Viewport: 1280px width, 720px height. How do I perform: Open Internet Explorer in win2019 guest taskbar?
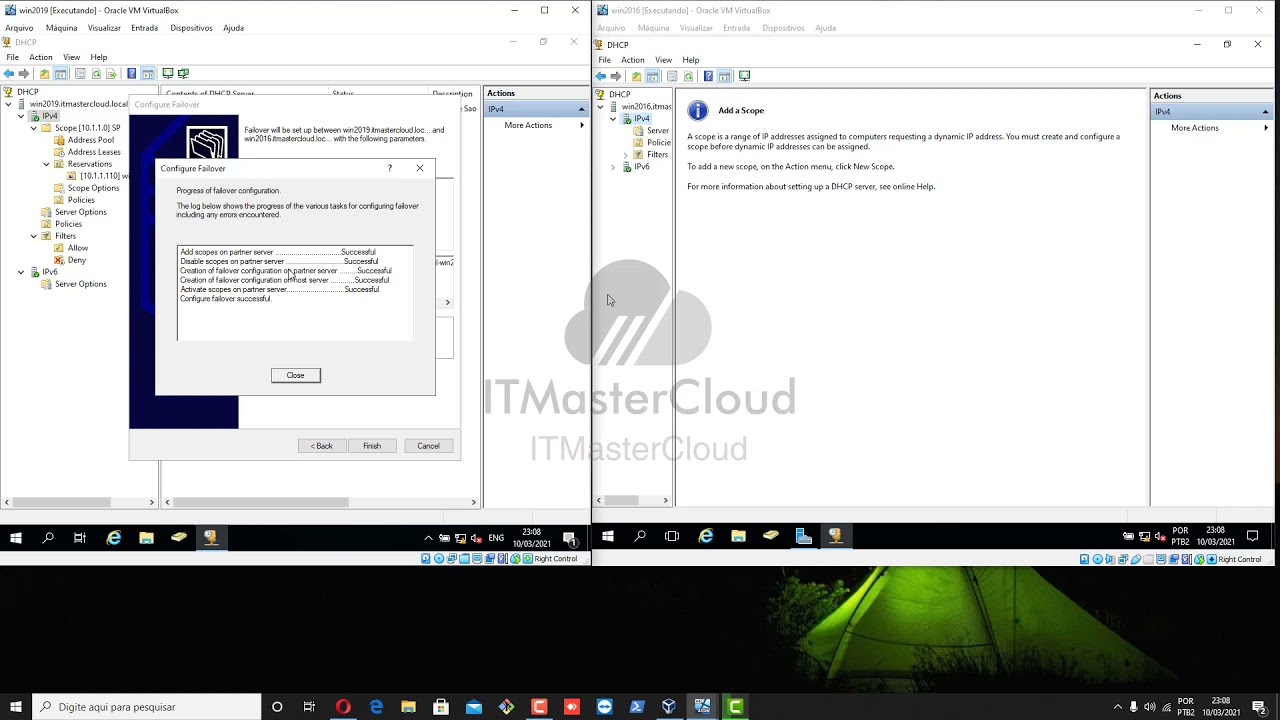click(114, 538)
